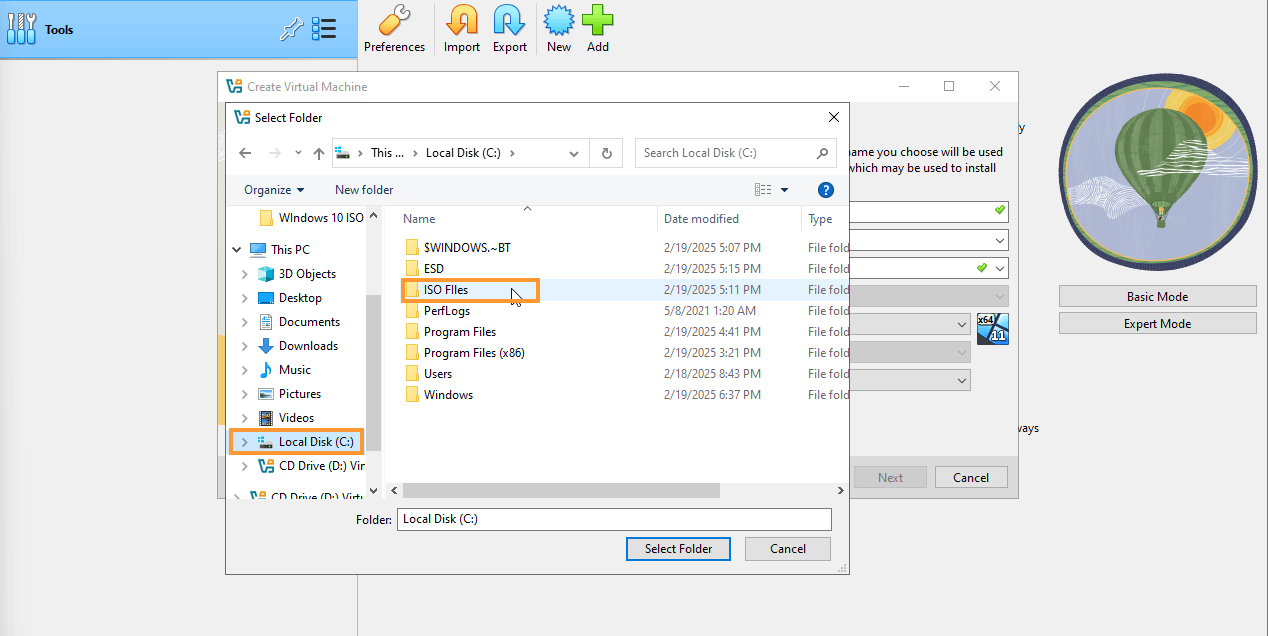
Task: Refresh the Local Disk (C:) folder listing
Action: click(606, 153)
